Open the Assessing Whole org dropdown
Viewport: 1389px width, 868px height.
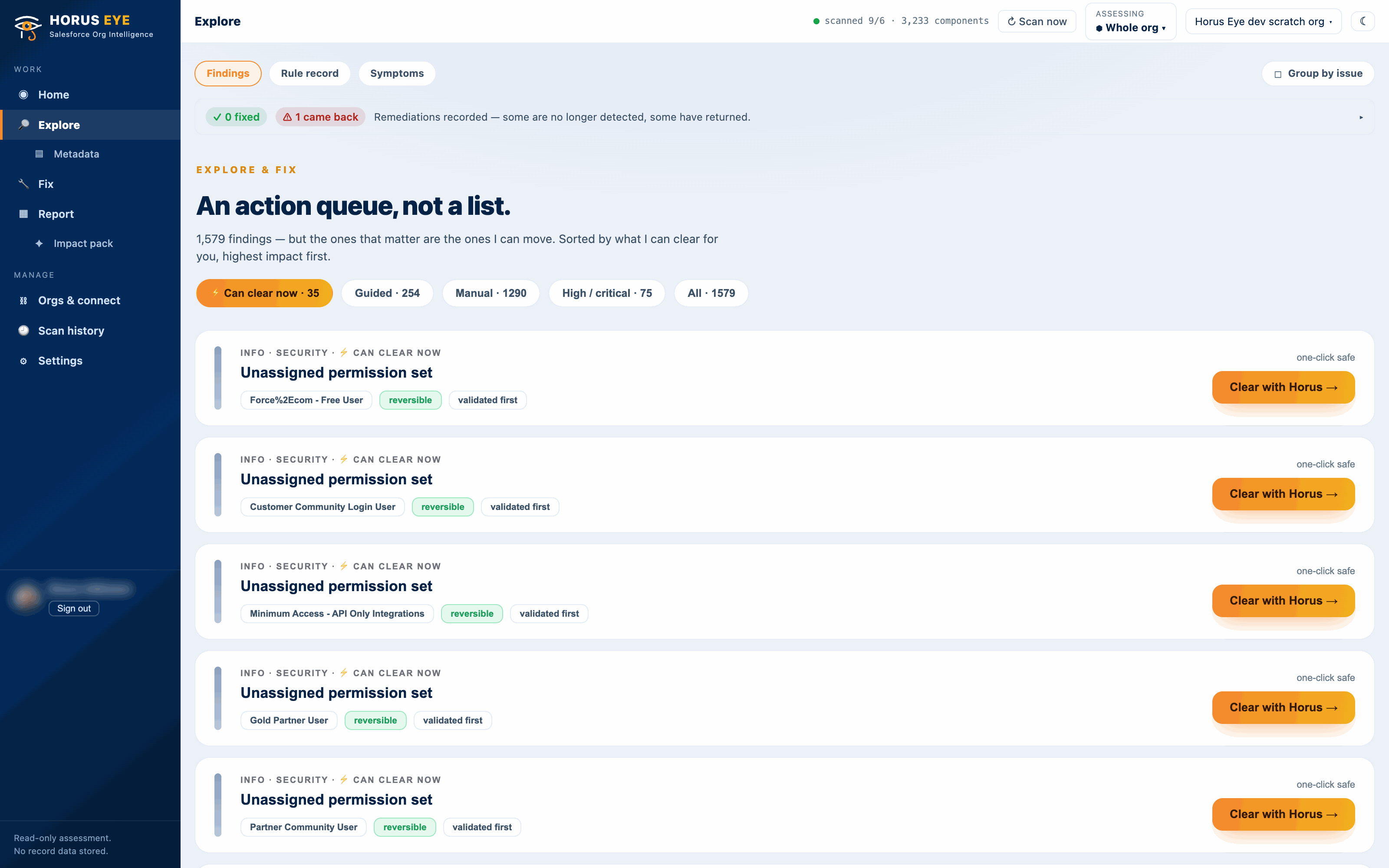click(1130, 21)
